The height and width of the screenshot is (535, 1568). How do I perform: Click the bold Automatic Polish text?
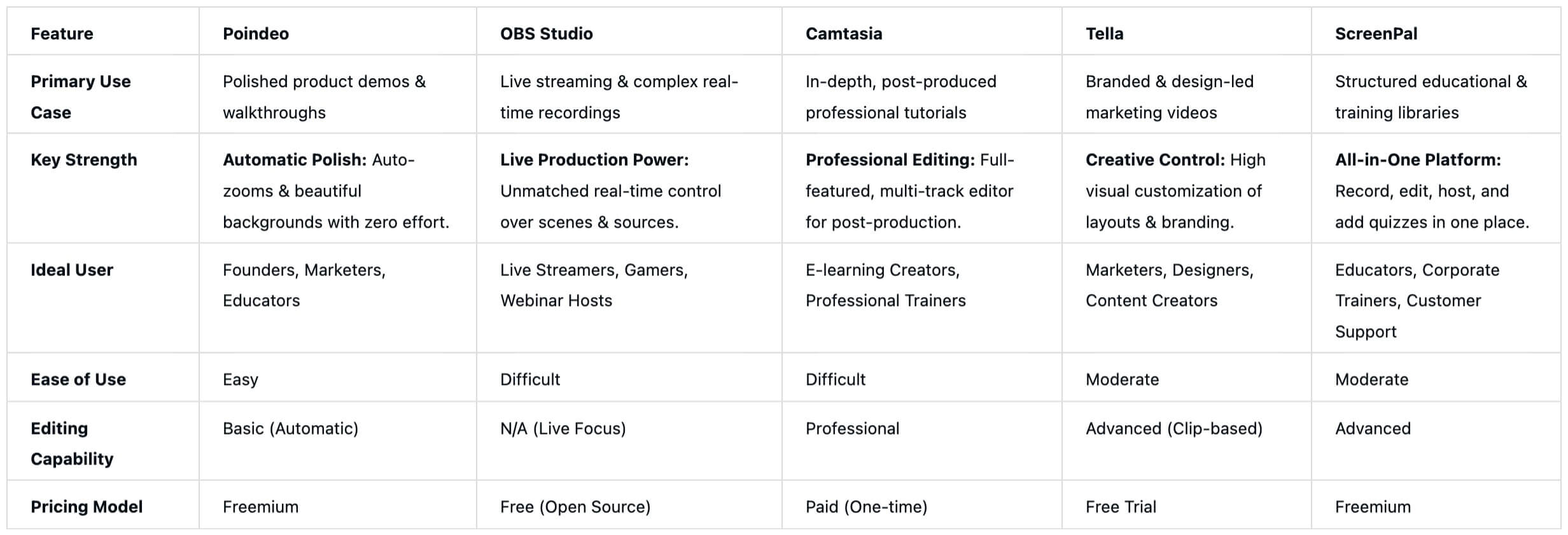[295, 160]
